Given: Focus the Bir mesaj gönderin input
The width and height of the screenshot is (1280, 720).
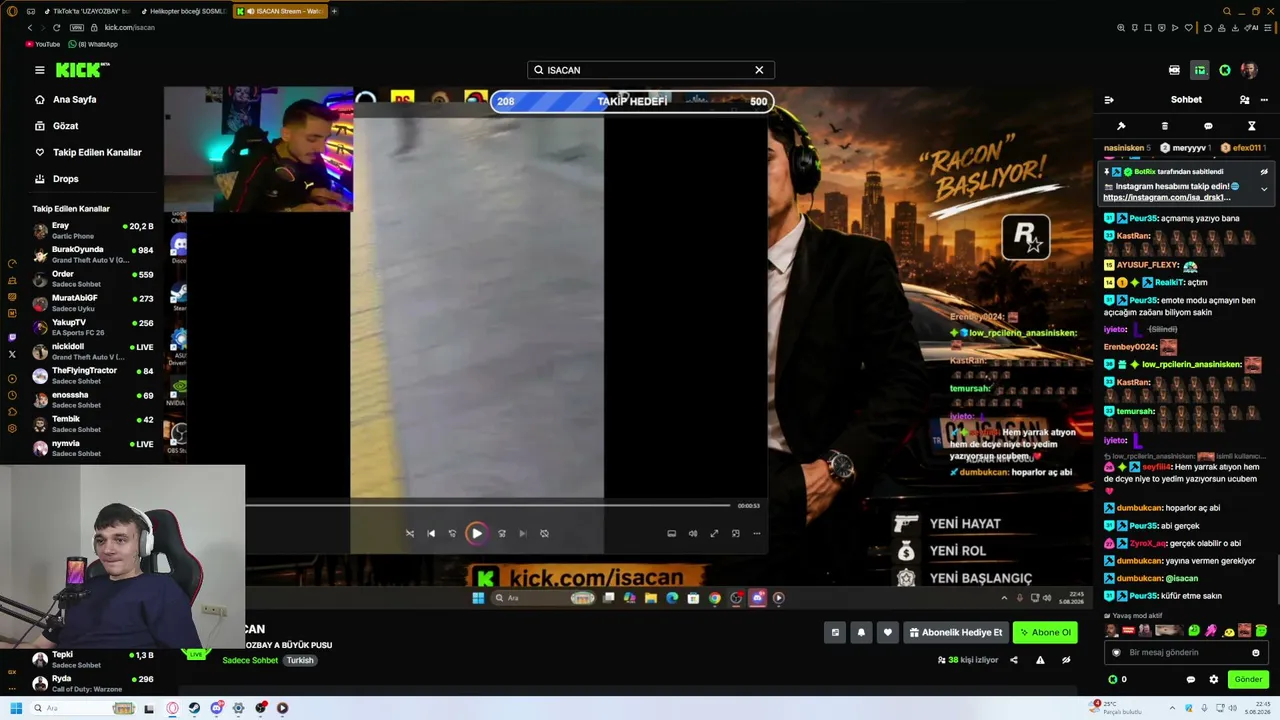Looking at the screenshot, I should tap(1186, 653).
